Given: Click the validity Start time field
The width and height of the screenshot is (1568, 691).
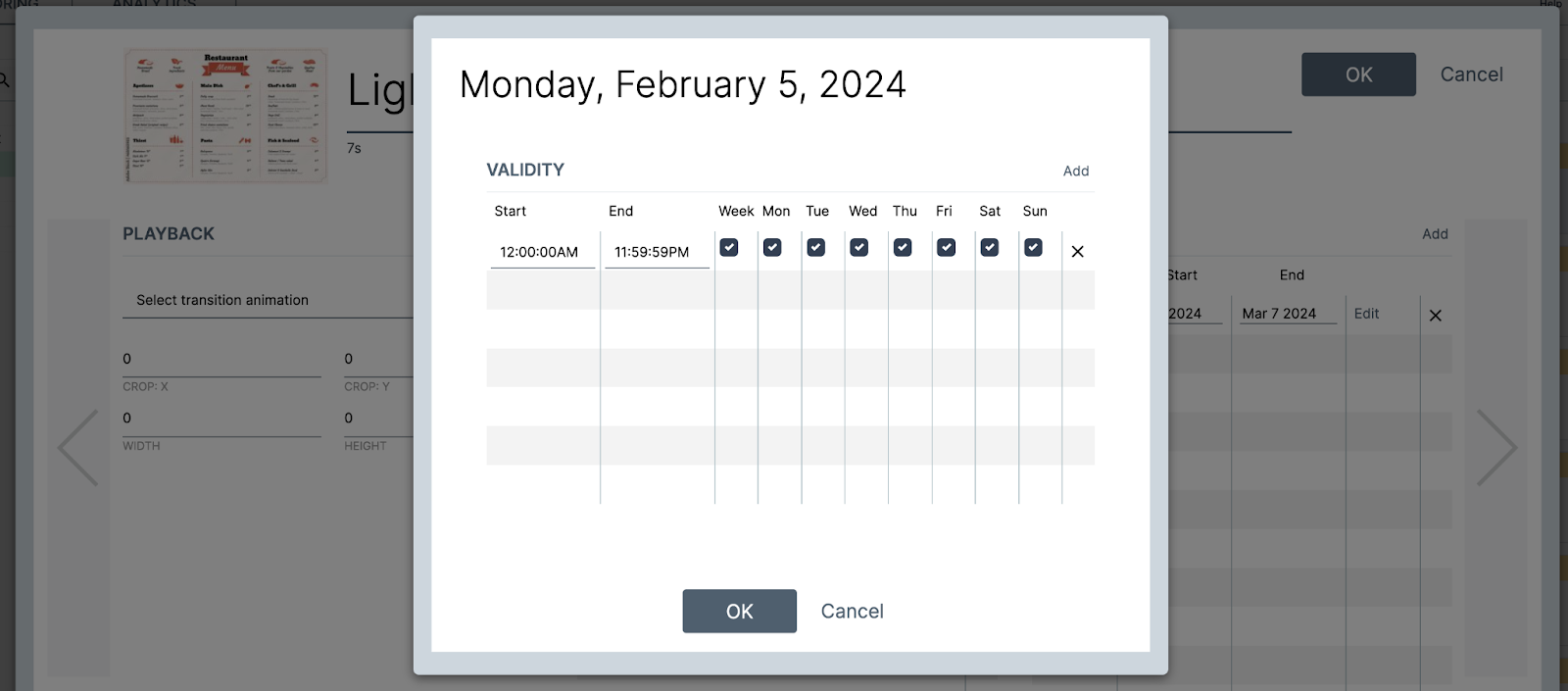Looking at the screenshot, I should point(540,252).
